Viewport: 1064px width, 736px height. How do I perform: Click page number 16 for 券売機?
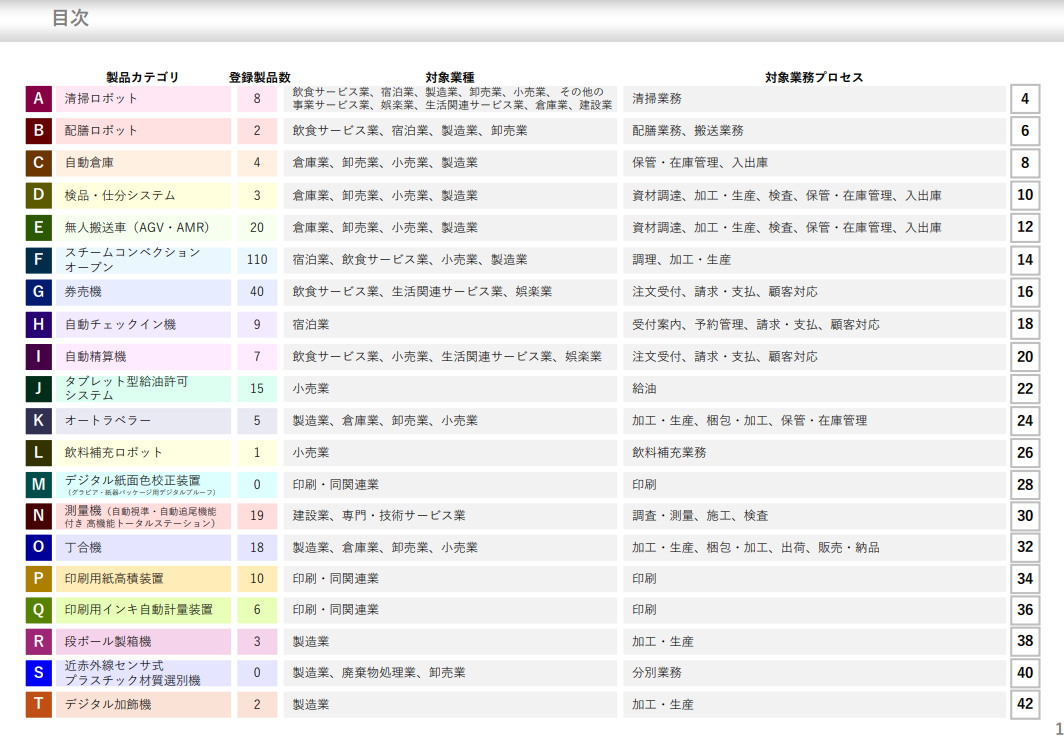1025,292
